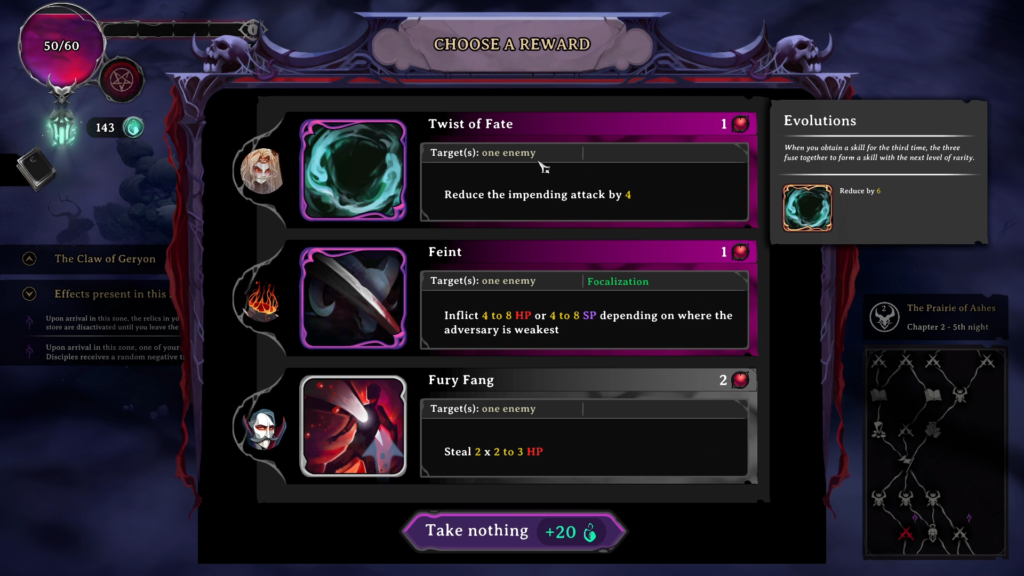The height and width of the screenshot is (576, 1024).
Task: Click the Feint title bar
Action: [x=588, y=252]
